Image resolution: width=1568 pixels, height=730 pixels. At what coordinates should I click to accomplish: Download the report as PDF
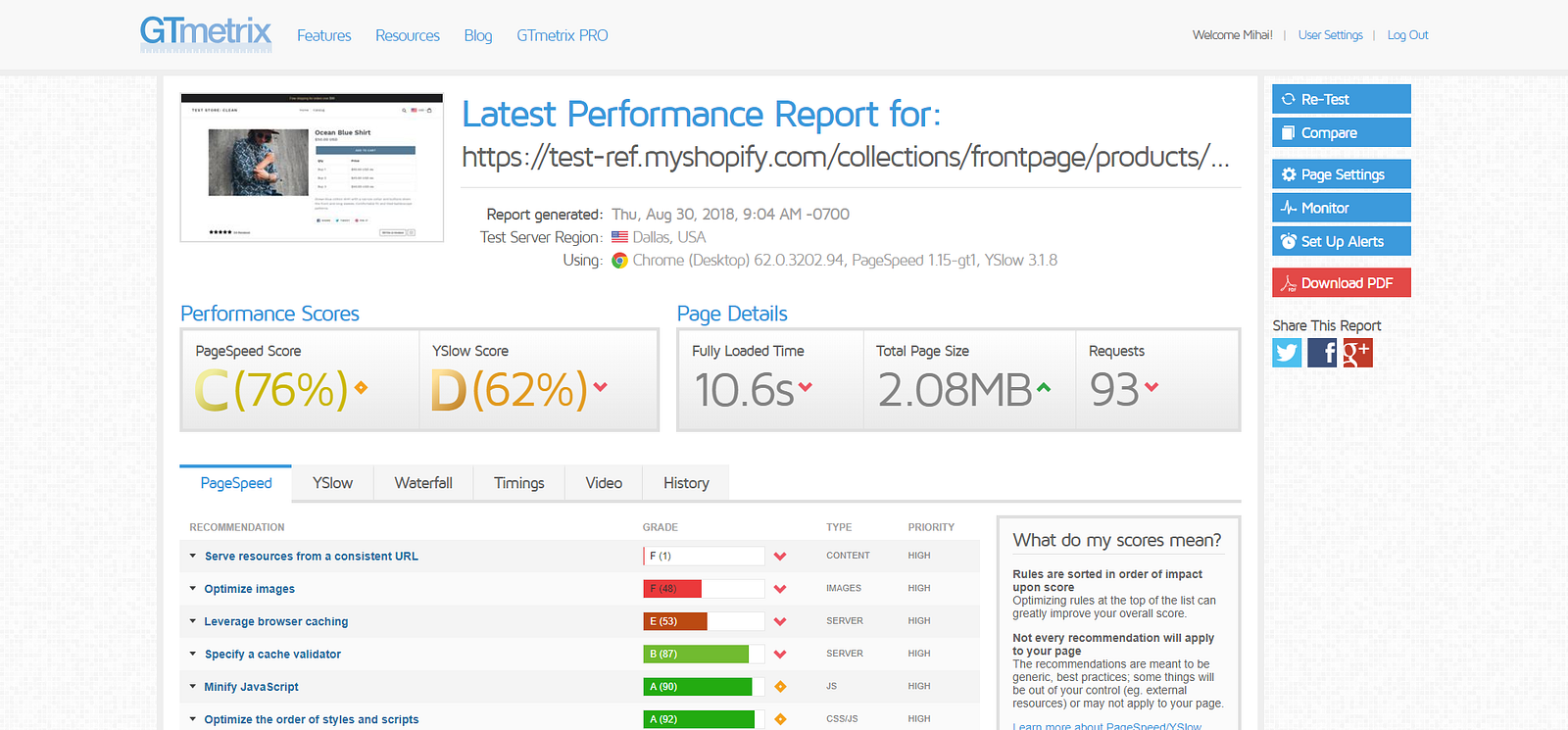coord(1342,283)
